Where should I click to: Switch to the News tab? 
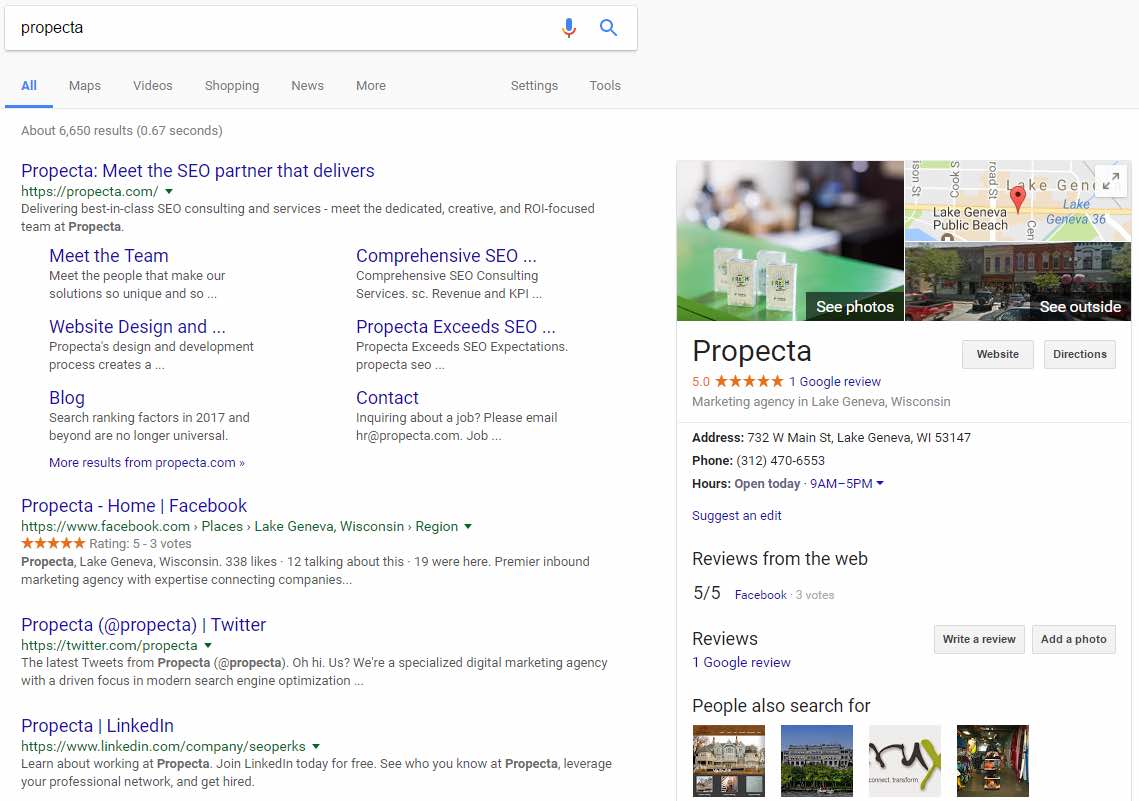click(307, 86)
